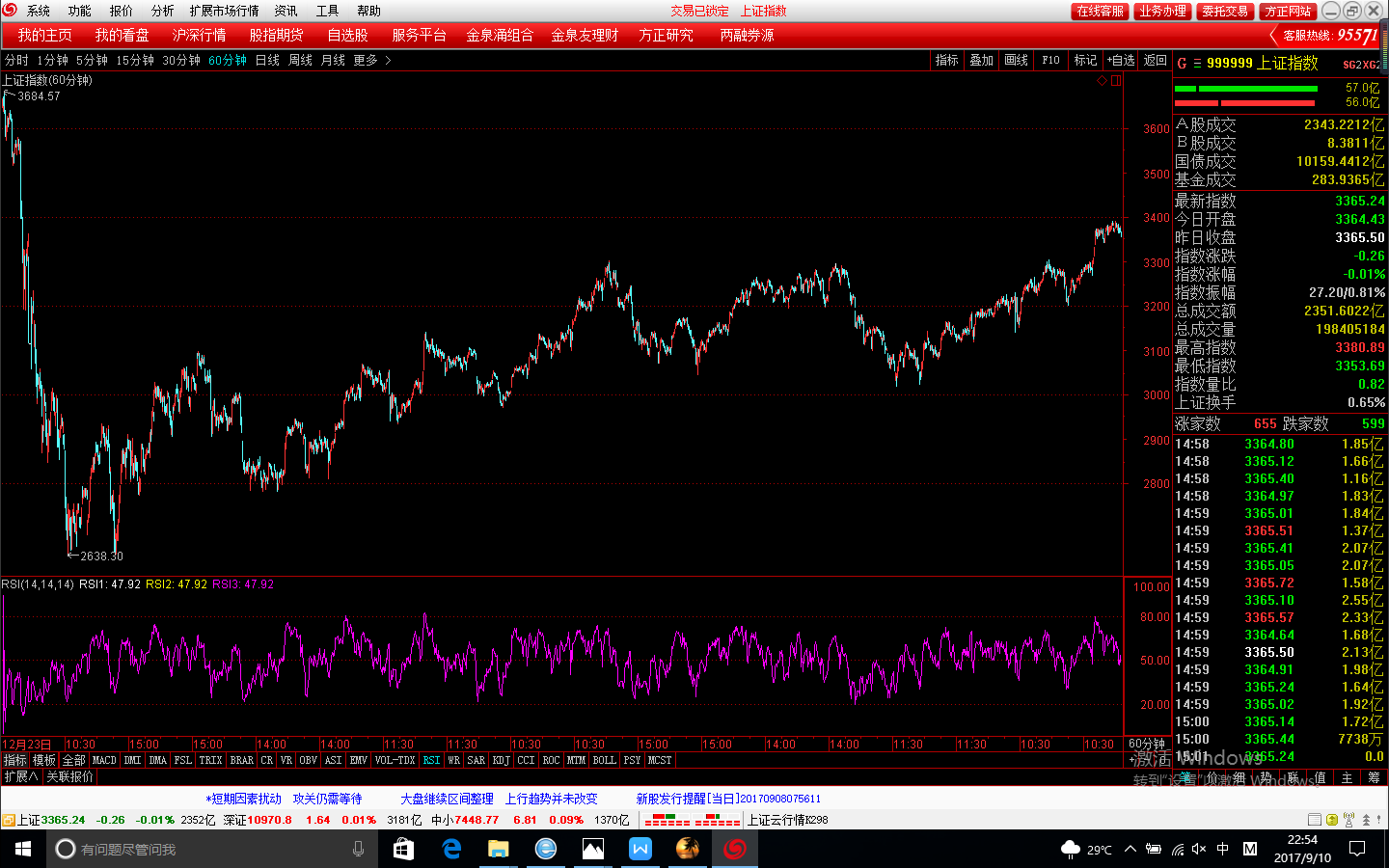Click the 在线客服 button

(x=1101, y=12)
